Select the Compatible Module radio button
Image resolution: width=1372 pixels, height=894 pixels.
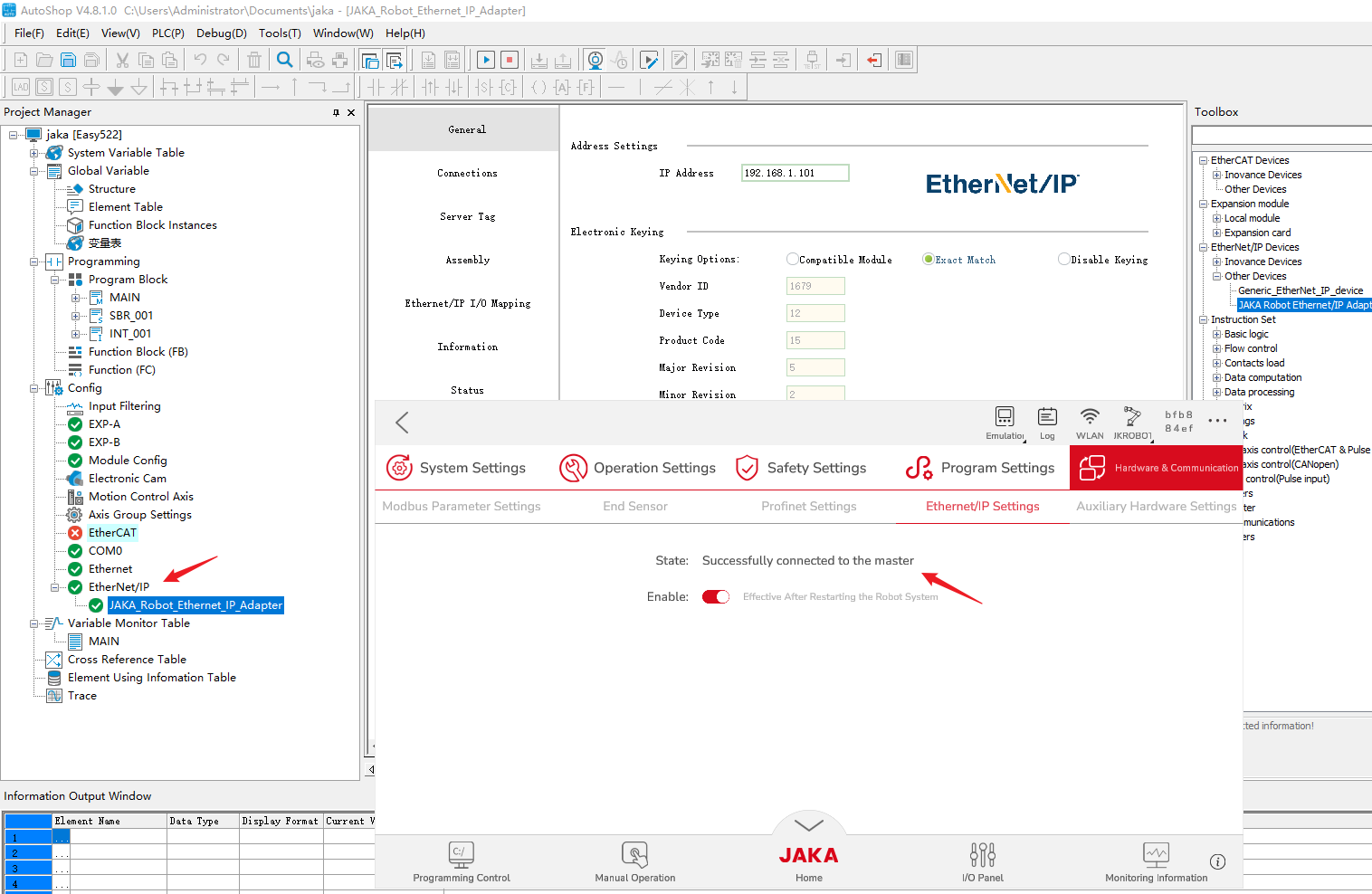click(793, 260)
